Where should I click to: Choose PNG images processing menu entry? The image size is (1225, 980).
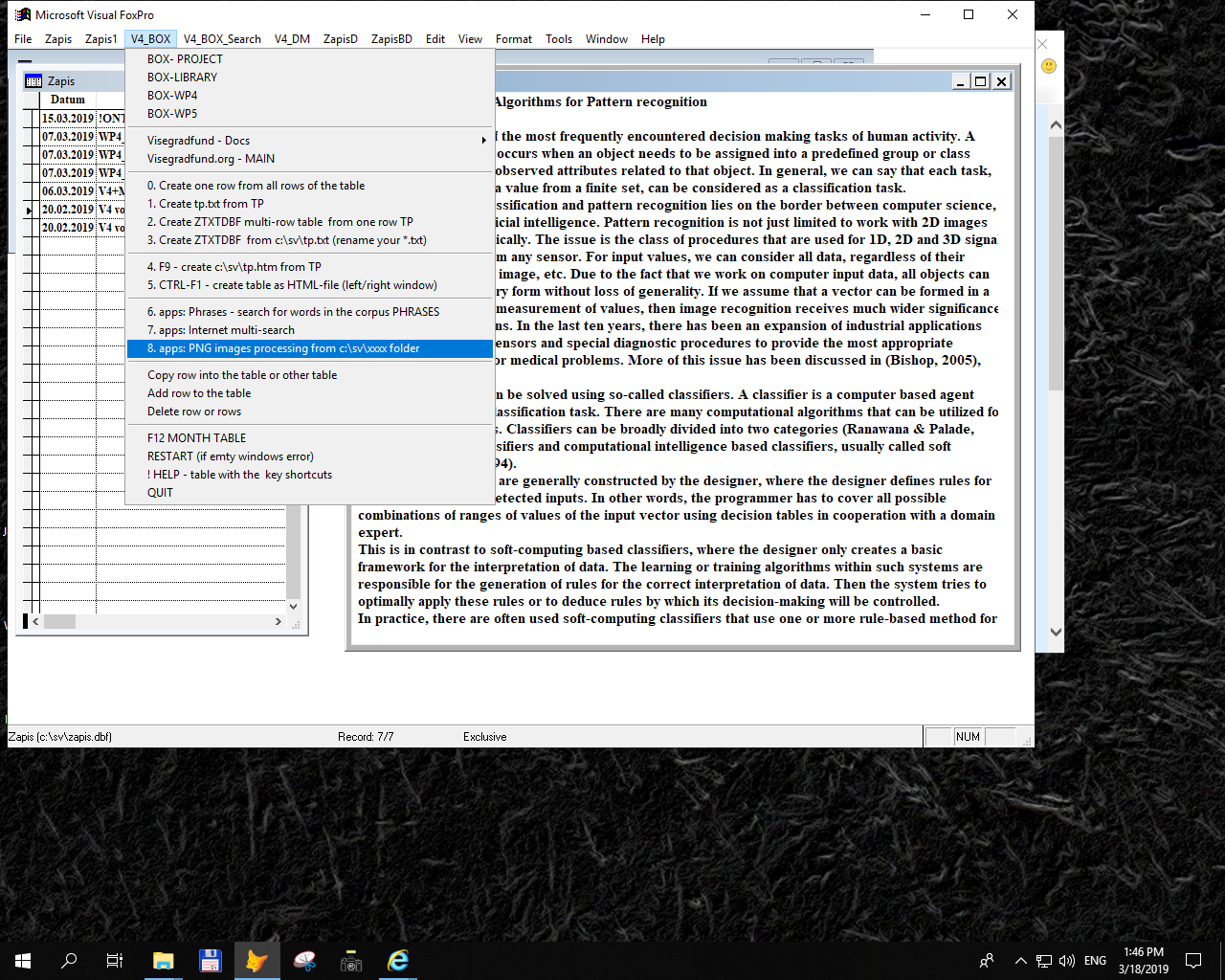click(283, 348)
